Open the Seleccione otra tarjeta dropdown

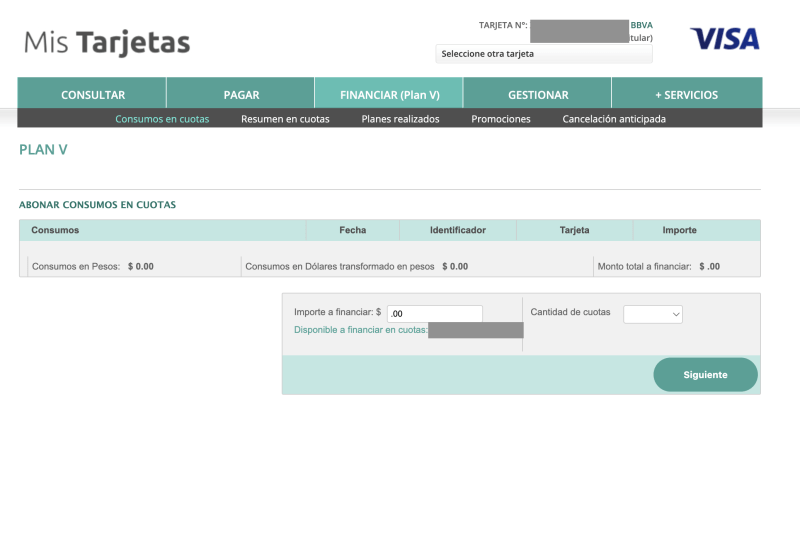pos(543,54)
